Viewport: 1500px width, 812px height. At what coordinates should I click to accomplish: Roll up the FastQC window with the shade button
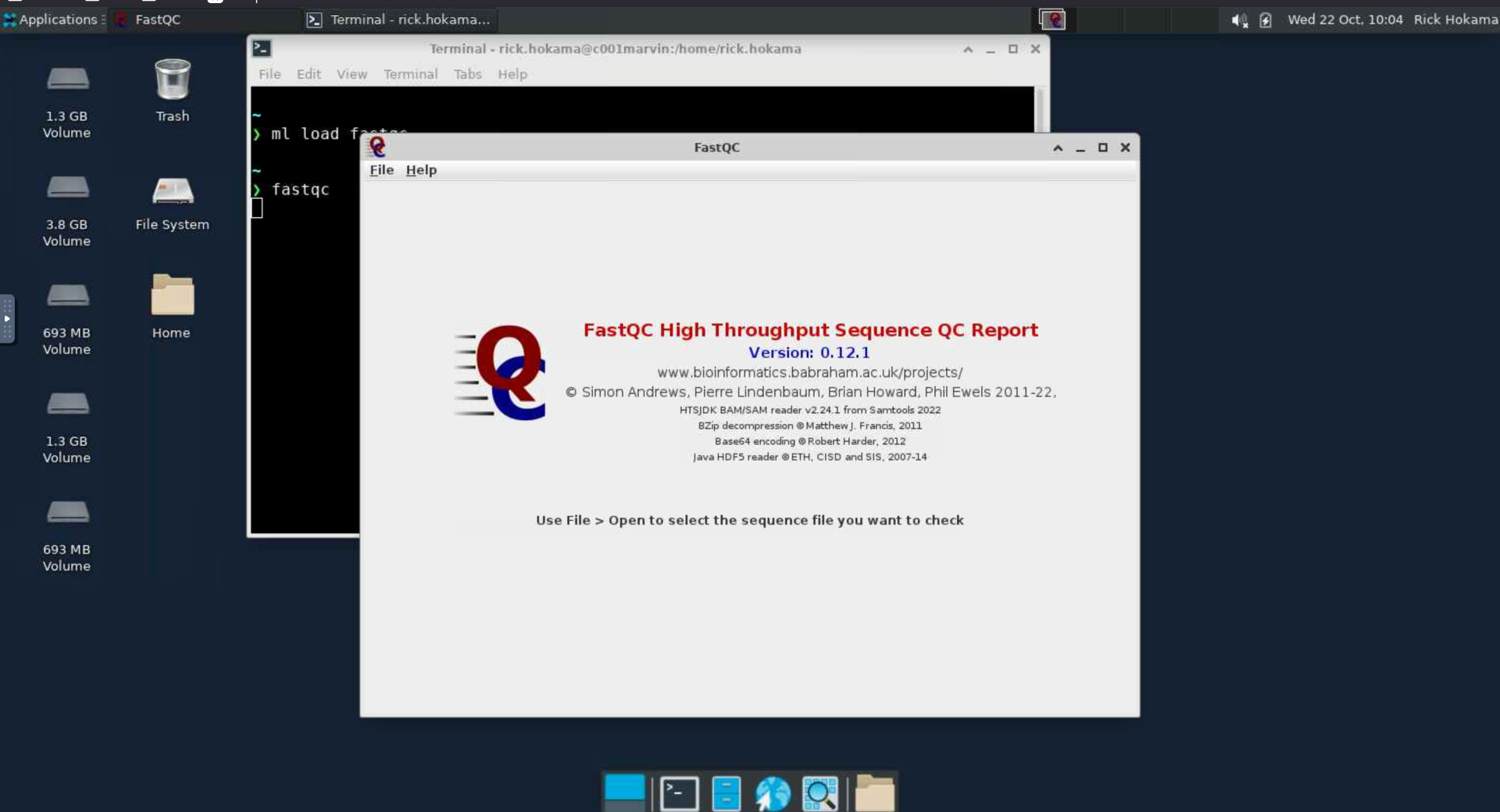[1059, 148]
